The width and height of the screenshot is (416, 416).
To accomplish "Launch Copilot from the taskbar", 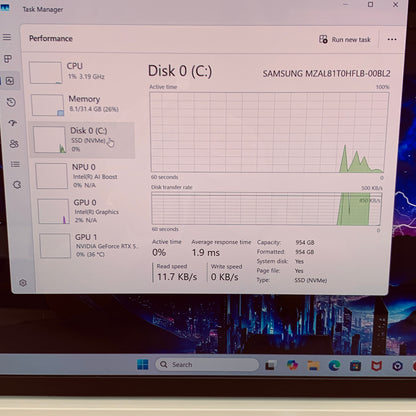I will point(292,365).
